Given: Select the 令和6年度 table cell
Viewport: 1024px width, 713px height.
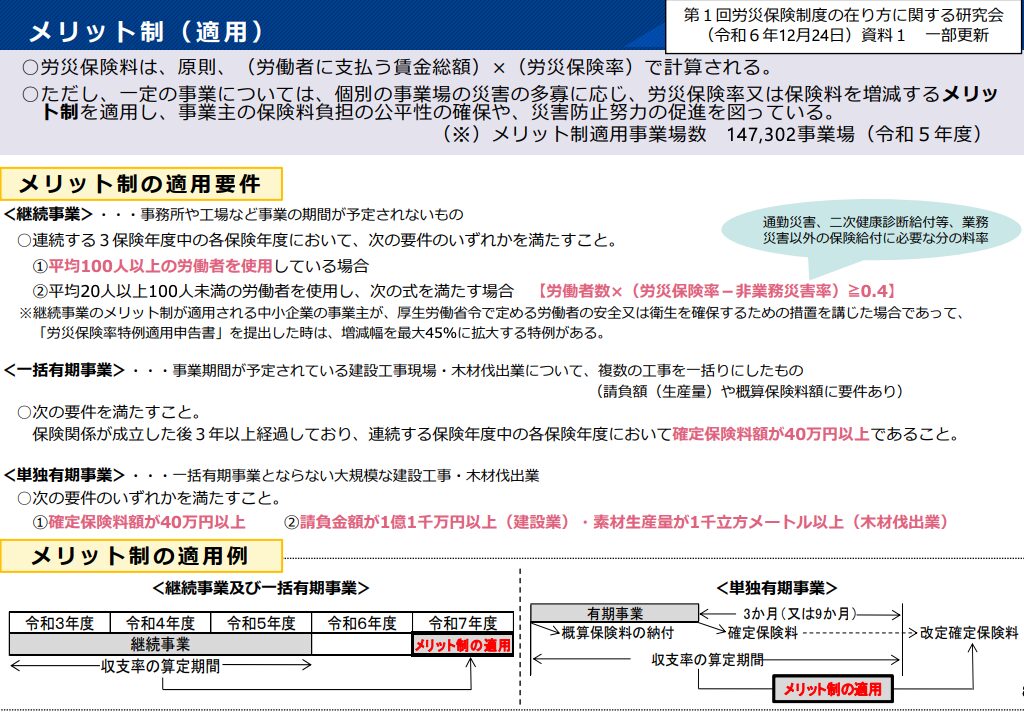Looking at the screenshot, I should pos(362,622).
